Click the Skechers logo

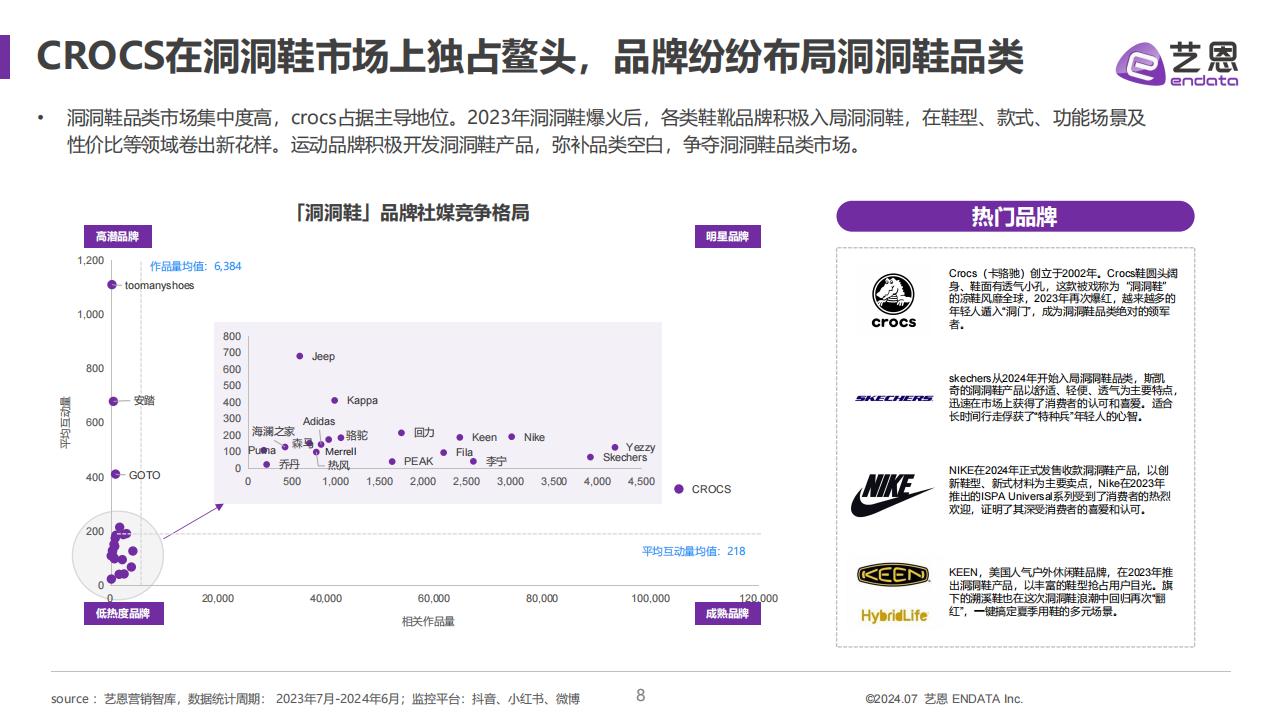pyautogui.click(x=894, y=398)
